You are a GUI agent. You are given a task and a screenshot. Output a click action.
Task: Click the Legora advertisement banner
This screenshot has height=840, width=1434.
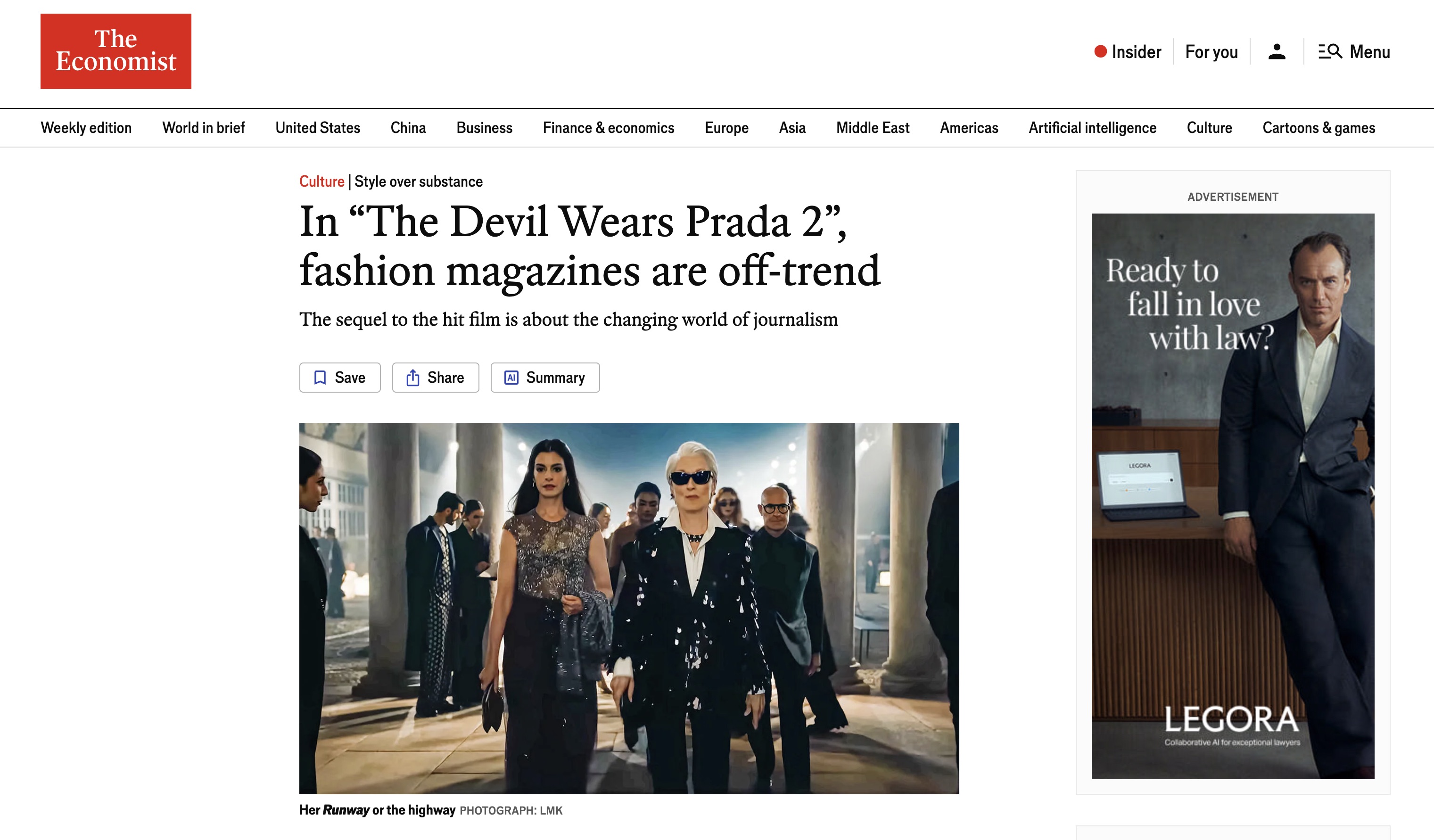1233,496
